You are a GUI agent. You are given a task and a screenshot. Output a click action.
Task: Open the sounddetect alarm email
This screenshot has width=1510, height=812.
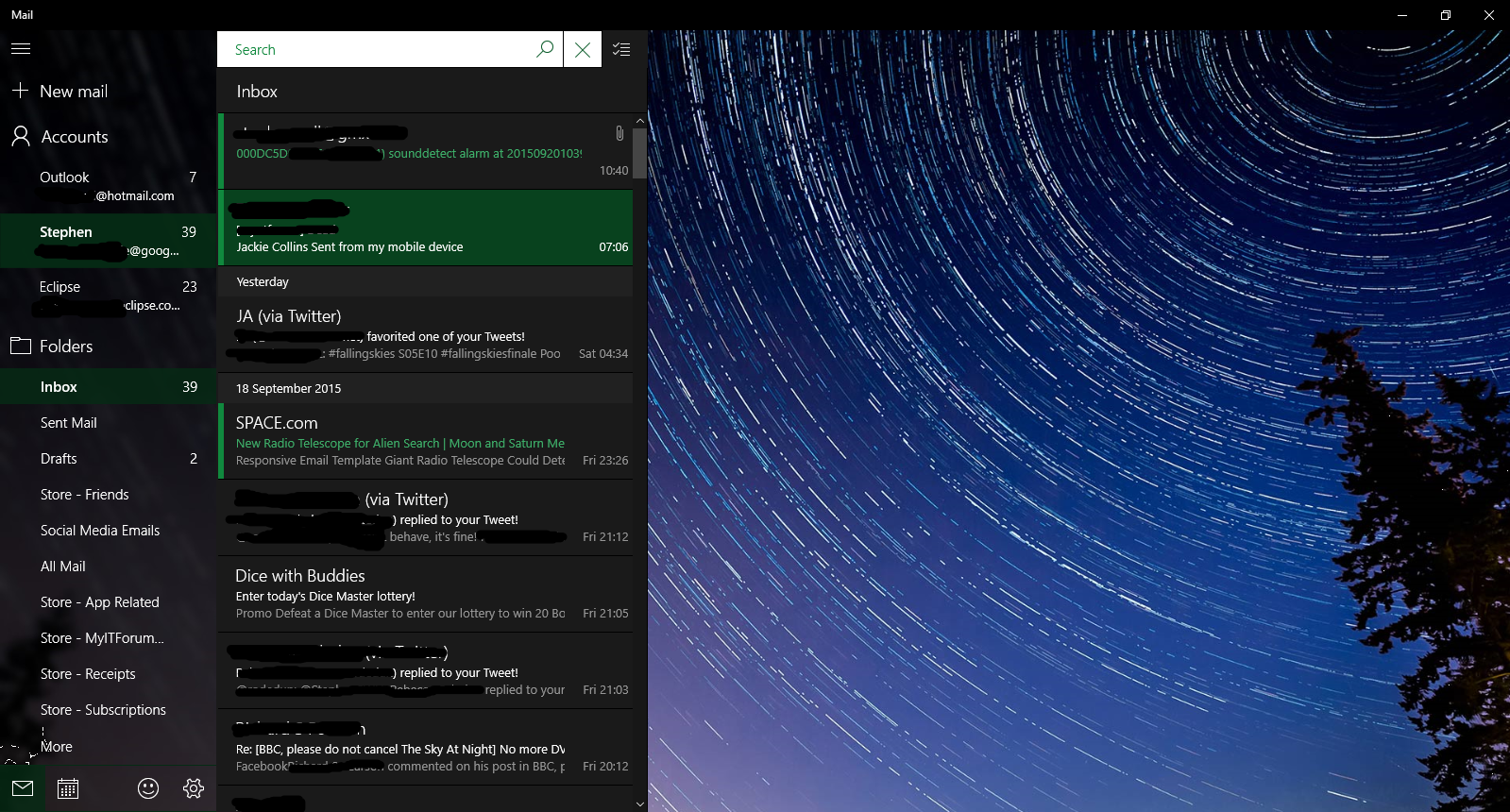click(425, 151)
